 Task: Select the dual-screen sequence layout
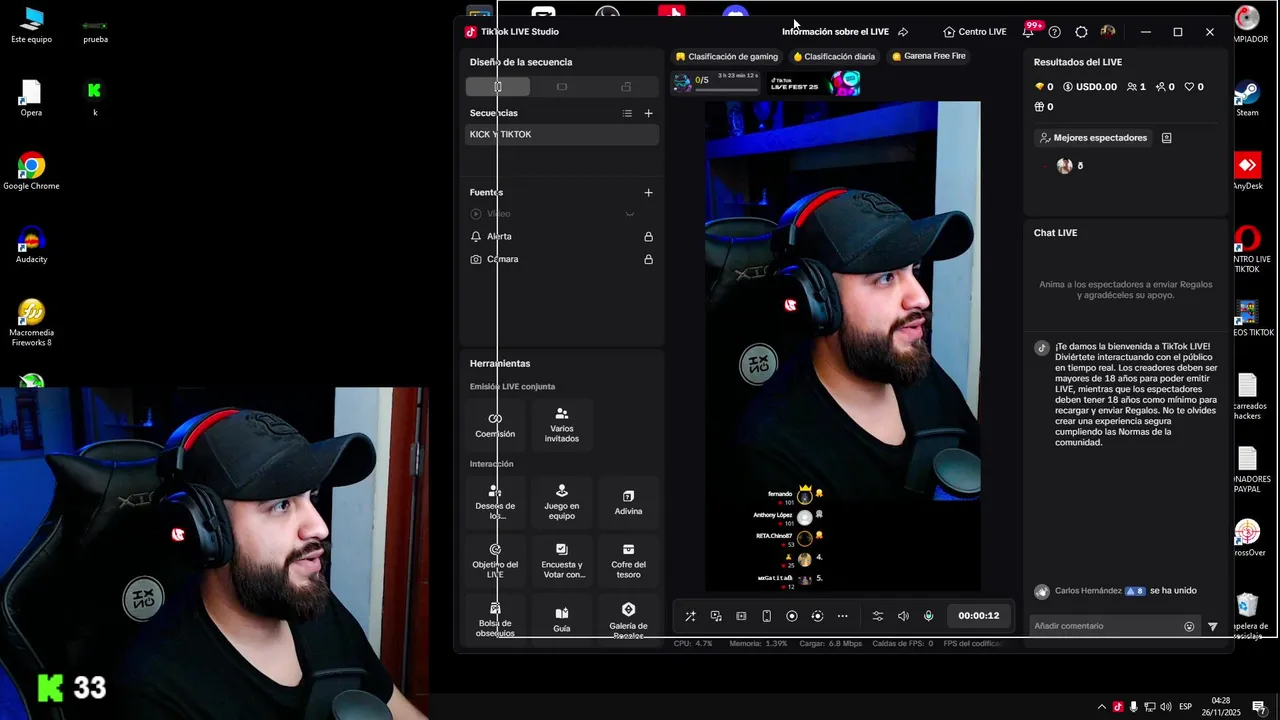point(626,87)
